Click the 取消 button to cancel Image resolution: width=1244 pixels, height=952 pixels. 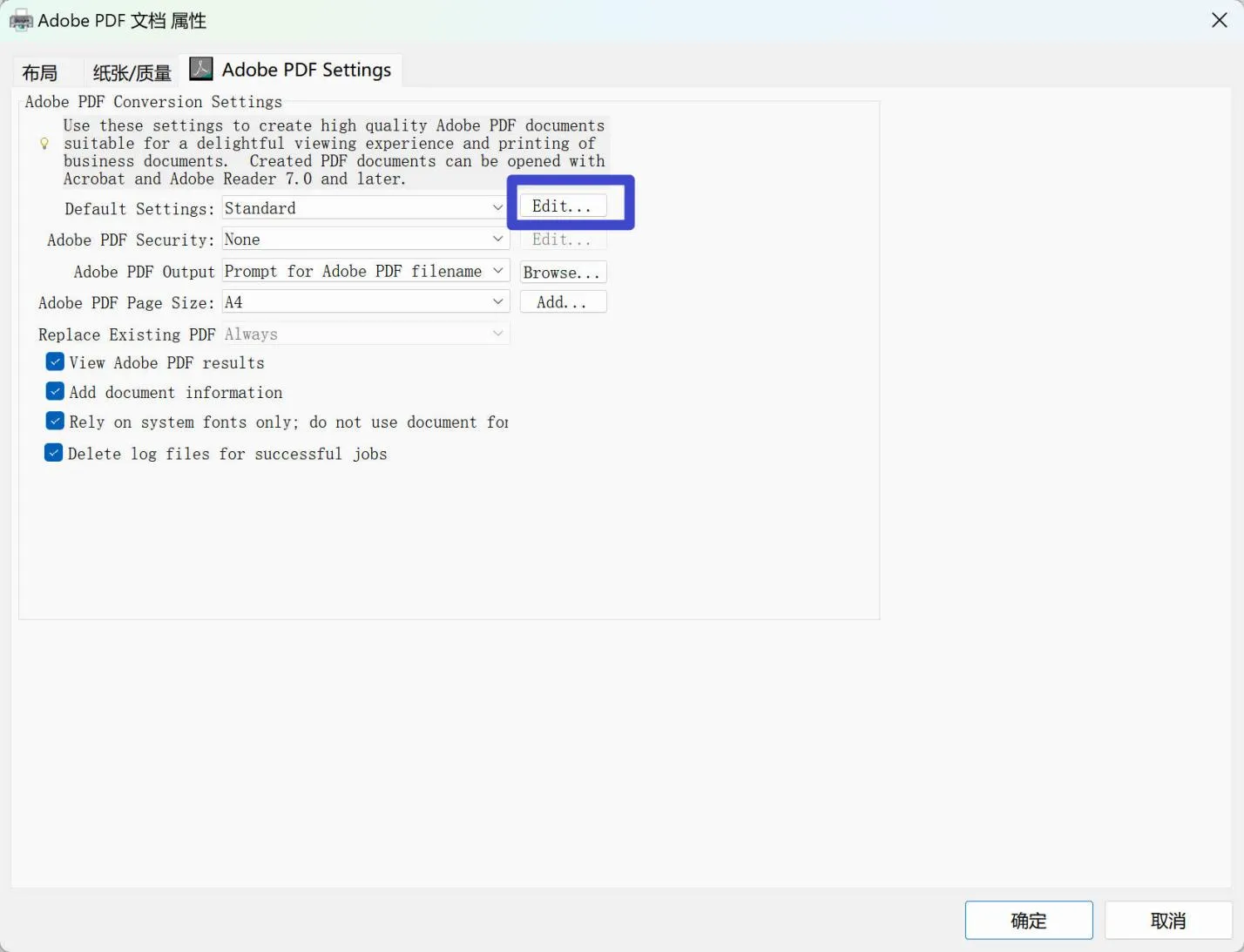coord(1167,920)
